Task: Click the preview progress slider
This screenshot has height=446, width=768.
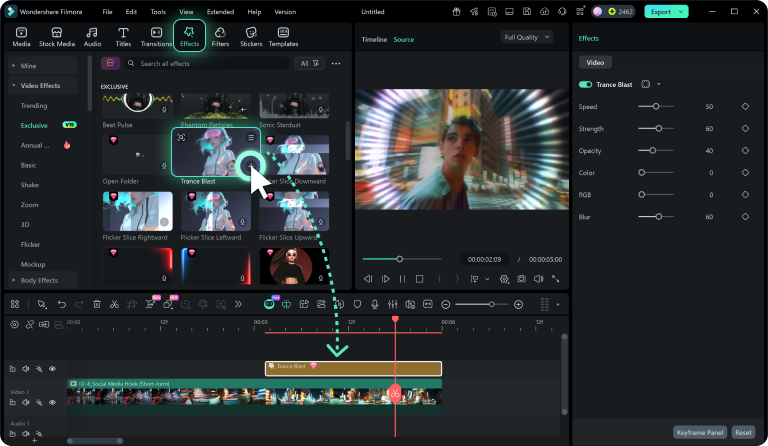Action: 402,259
